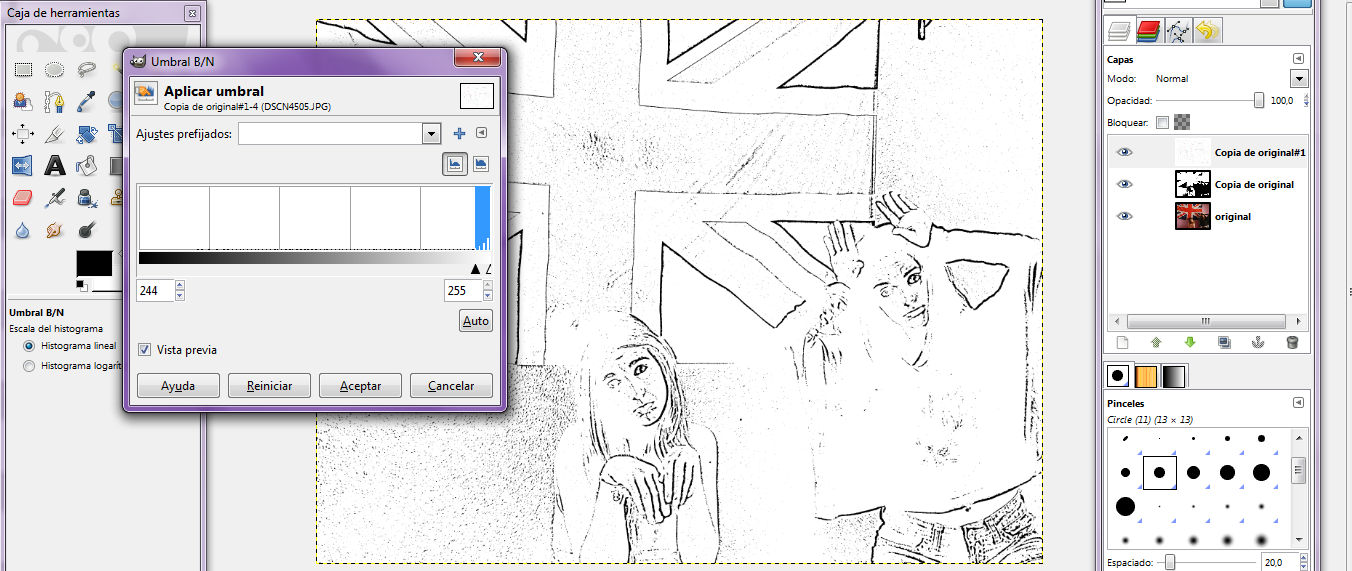Viewport: 1352px width, 571px height.
Task: Toggle the Bloquear pixels checkbox
Action: point(1162,123)
